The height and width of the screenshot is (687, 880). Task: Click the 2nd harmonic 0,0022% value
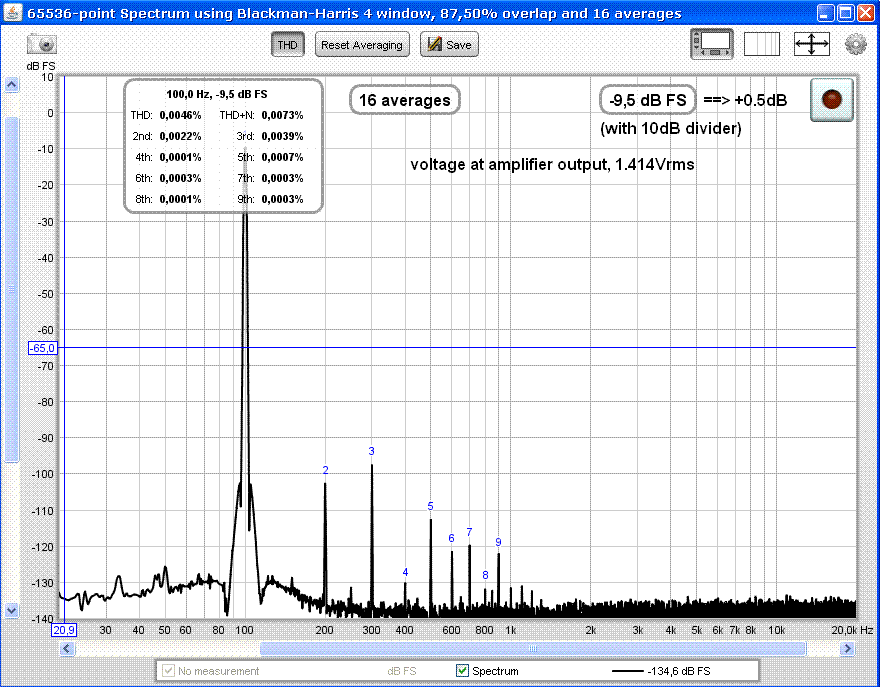click(x=180, y=136)
